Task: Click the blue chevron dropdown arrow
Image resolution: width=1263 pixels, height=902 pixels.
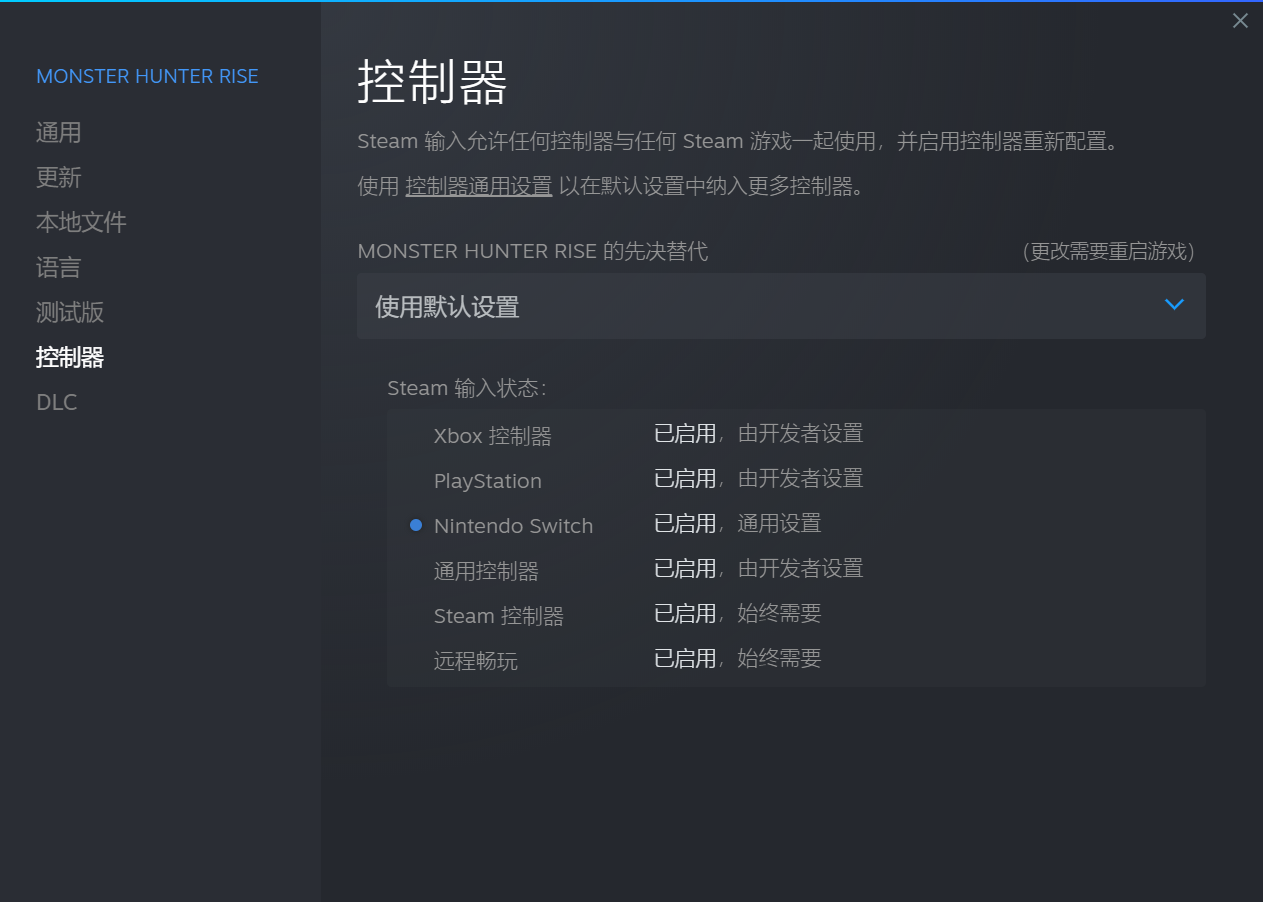Action: click(x=1174, y=305)
